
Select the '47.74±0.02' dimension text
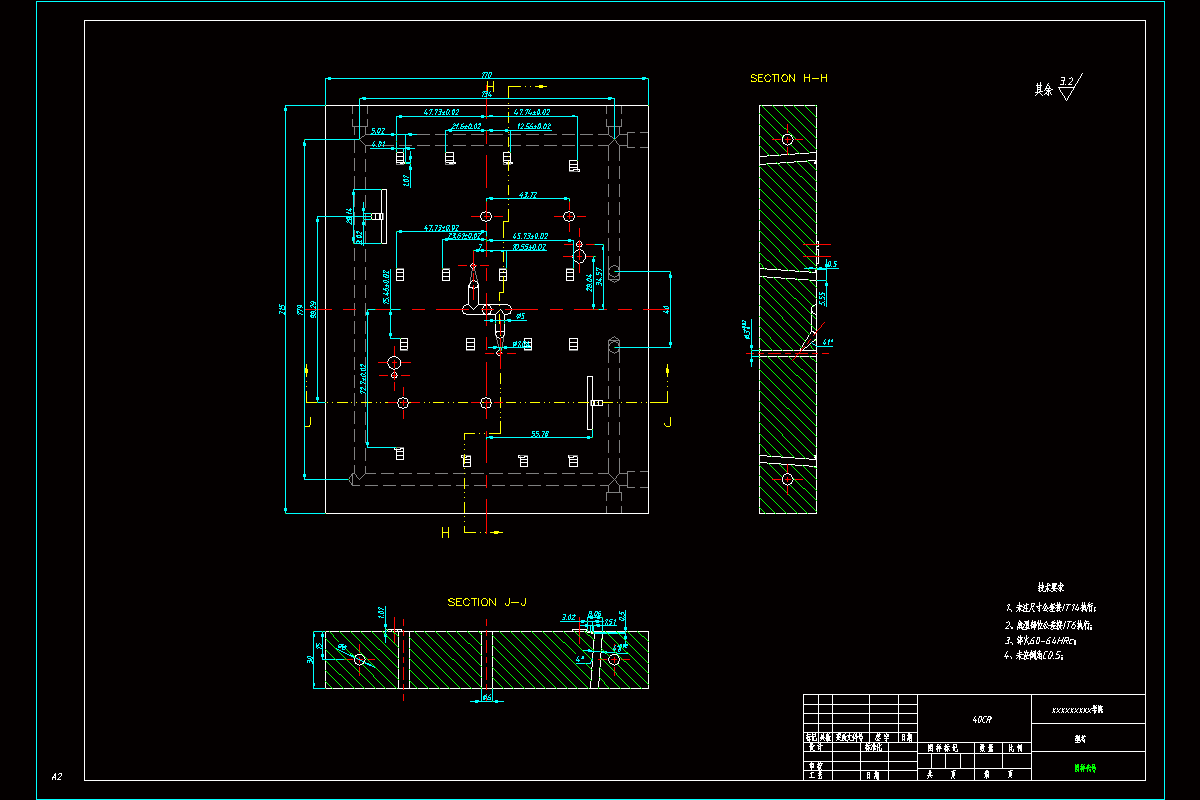pos(532,112)
